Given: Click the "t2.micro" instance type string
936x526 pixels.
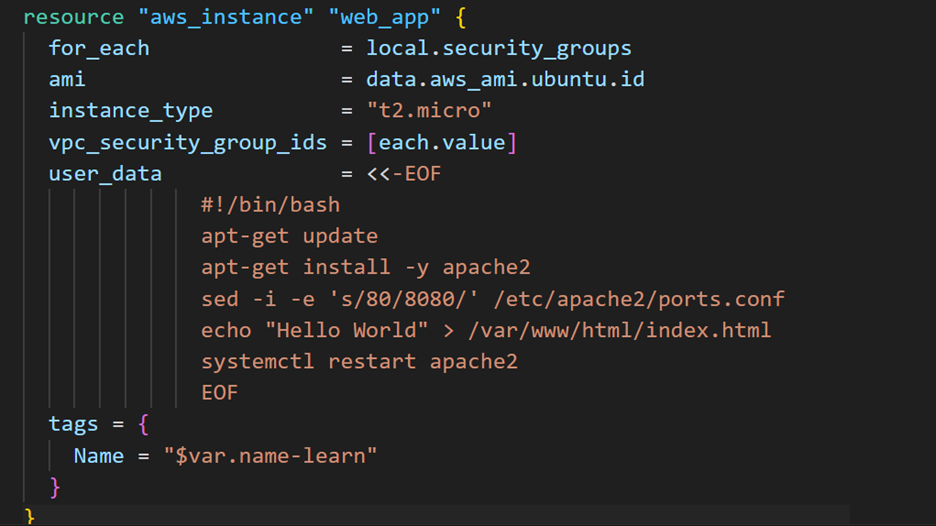Looking at the screenshot, I should tap(429, 110).
